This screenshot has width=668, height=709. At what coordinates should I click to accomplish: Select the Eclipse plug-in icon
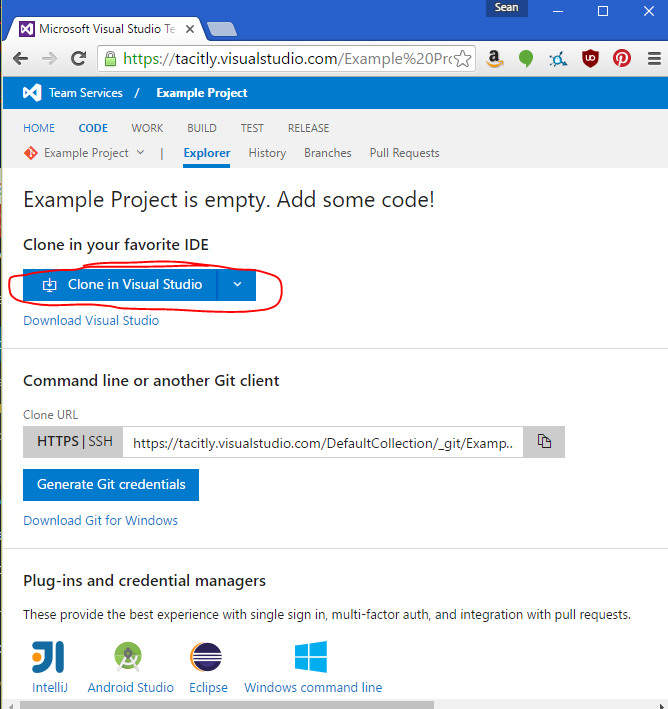[207, 657]
